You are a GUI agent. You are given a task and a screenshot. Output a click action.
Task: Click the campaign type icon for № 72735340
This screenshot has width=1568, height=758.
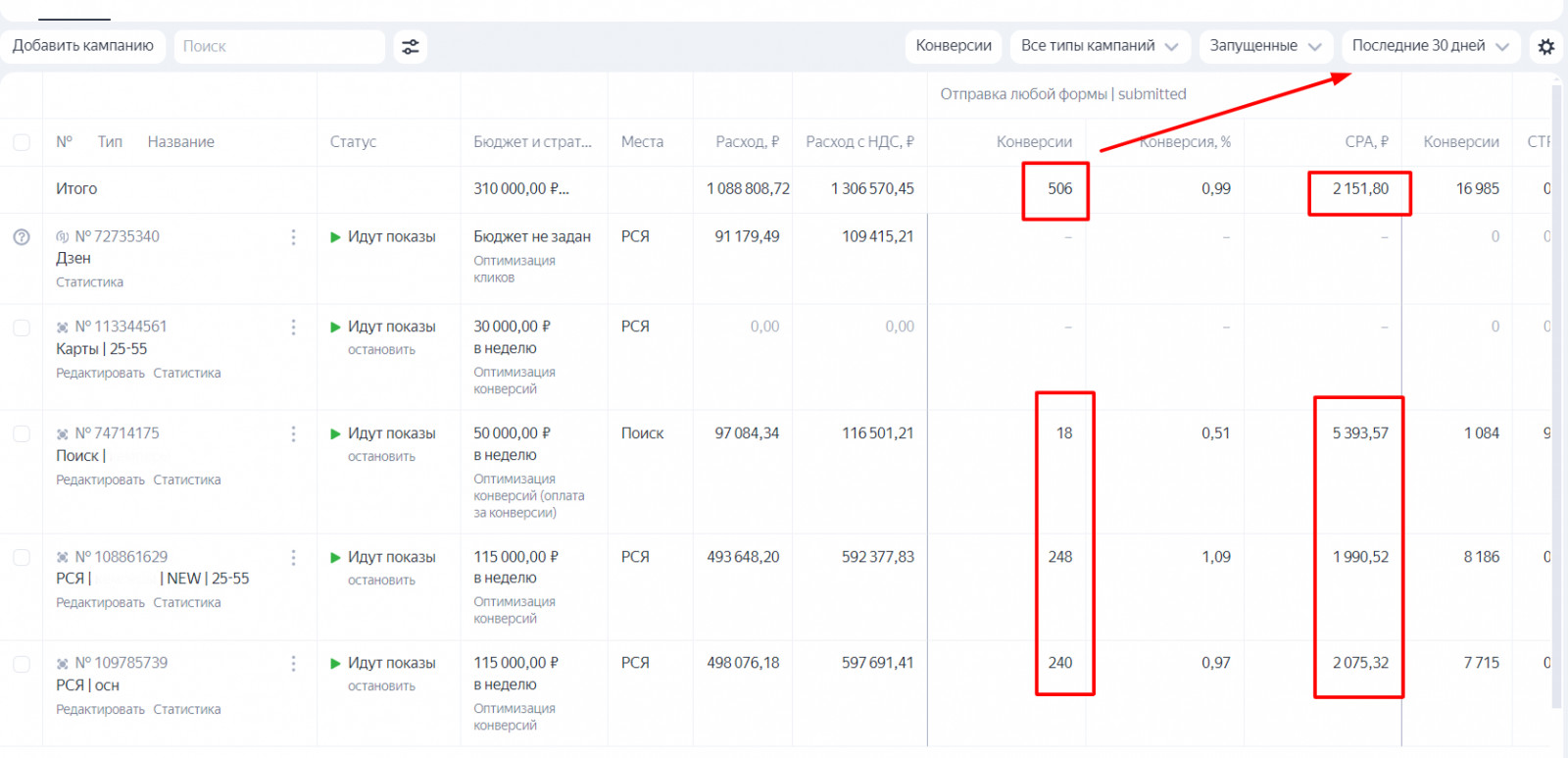(63, 237)
